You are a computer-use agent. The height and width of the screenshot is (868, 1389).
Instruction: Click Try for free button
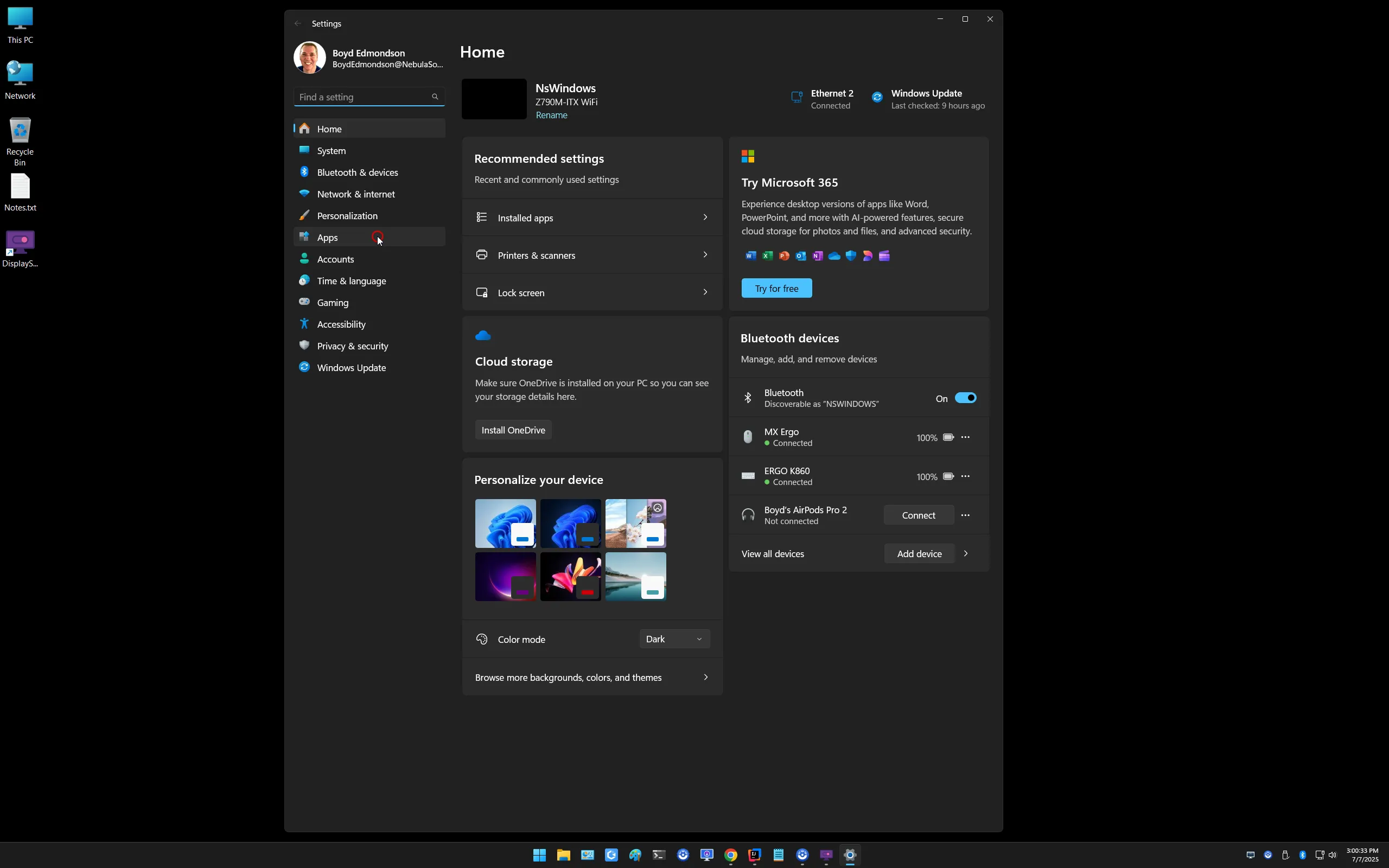click(776, 288)
